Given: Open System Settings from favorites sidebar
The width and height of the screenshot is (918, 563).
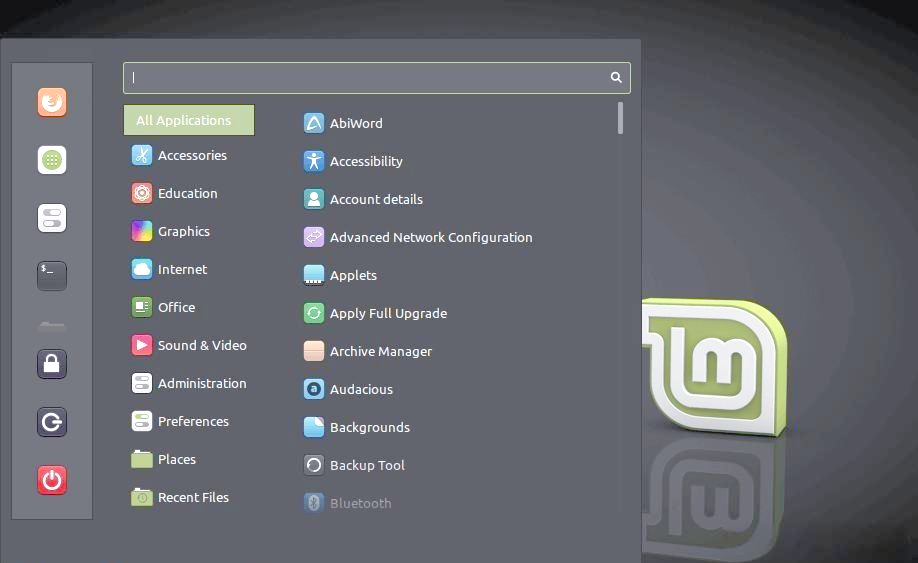Looking at the screenshot, I should pos(52,218).
